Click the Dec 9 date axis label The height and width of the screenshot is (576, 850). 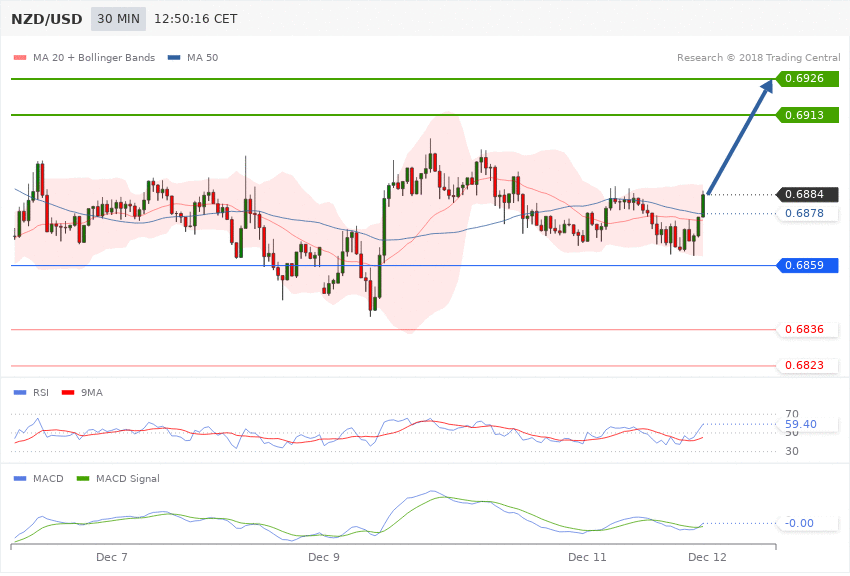click(x=324, y=558)
